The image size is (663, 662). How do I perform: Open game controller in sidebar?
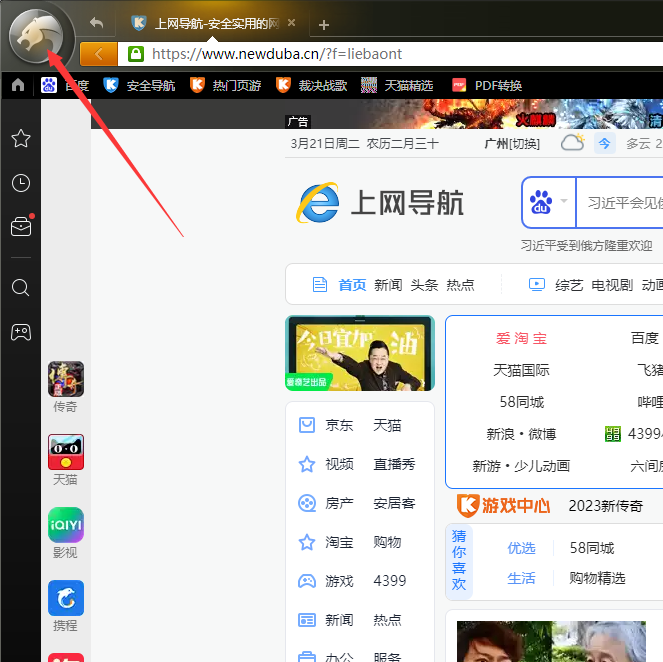[21, 332]
